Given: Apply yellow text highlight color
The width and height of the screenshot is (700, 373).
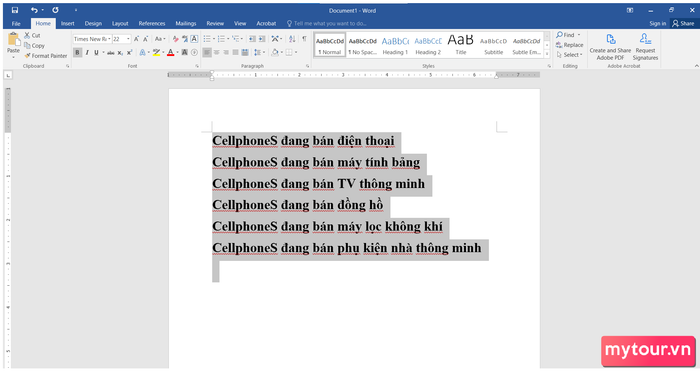Looking at the screenshot, I should click(x=155, y=53).
